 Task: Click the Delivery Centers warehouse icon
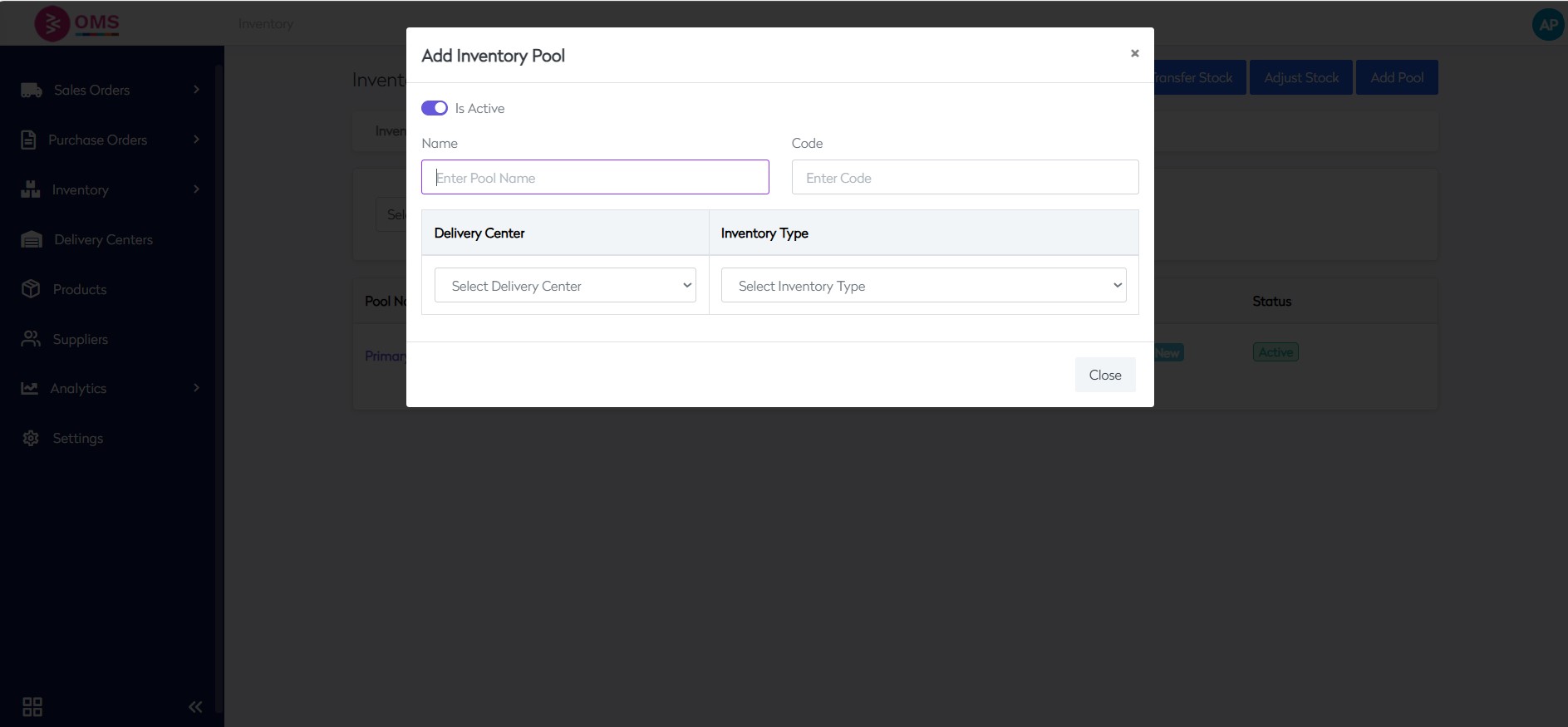[x=32, y=240]
